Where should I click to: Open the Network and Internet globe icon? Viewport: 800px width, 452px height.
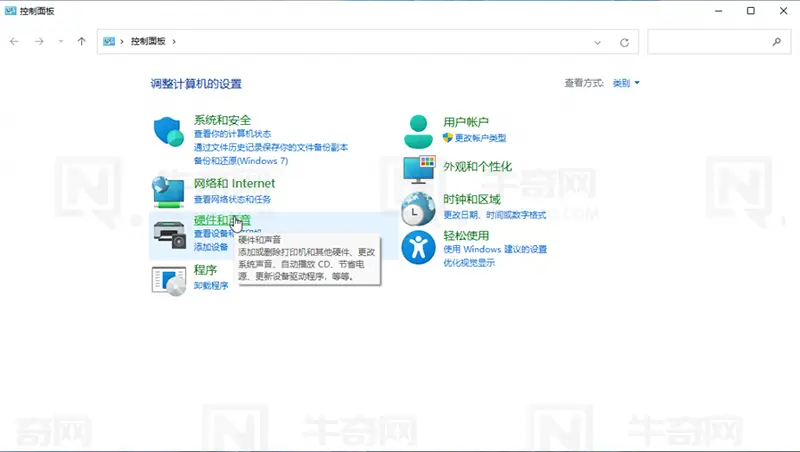[x=168, y=192]
